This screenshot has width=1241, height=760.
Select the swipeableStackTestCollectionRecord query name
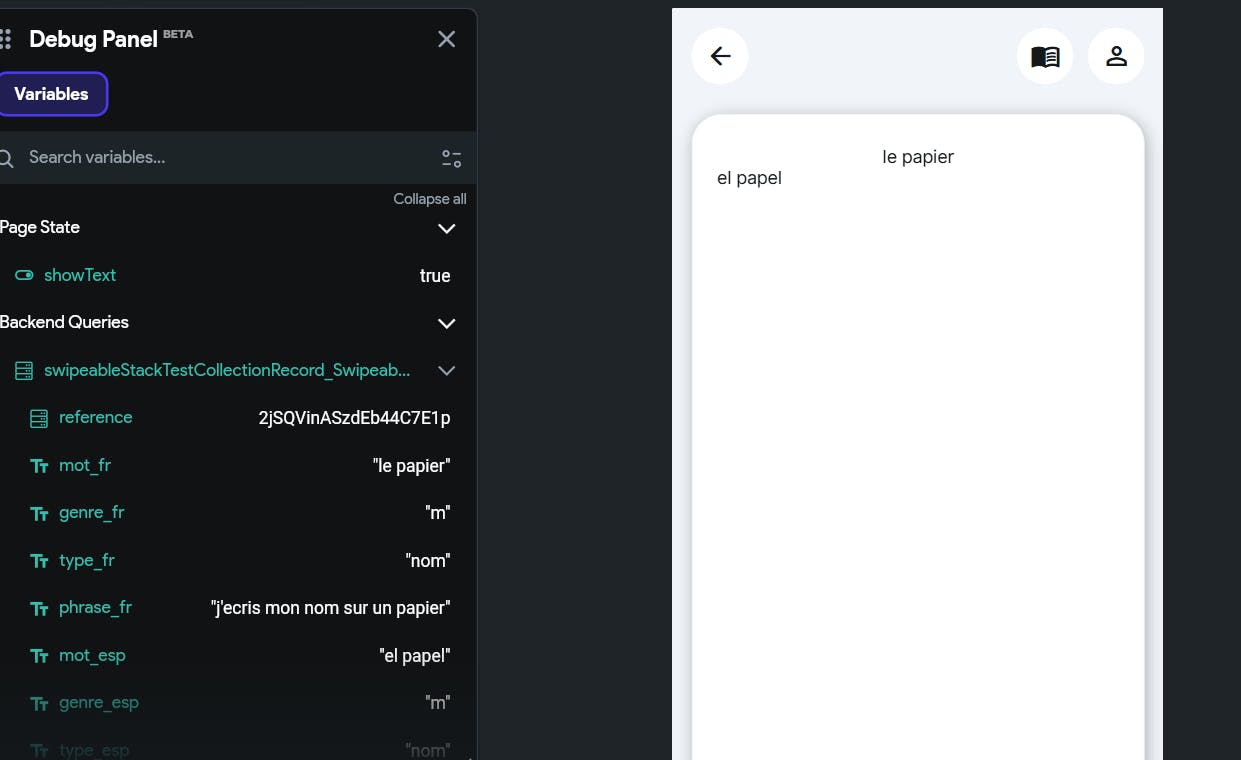click(x=227, y=370)
